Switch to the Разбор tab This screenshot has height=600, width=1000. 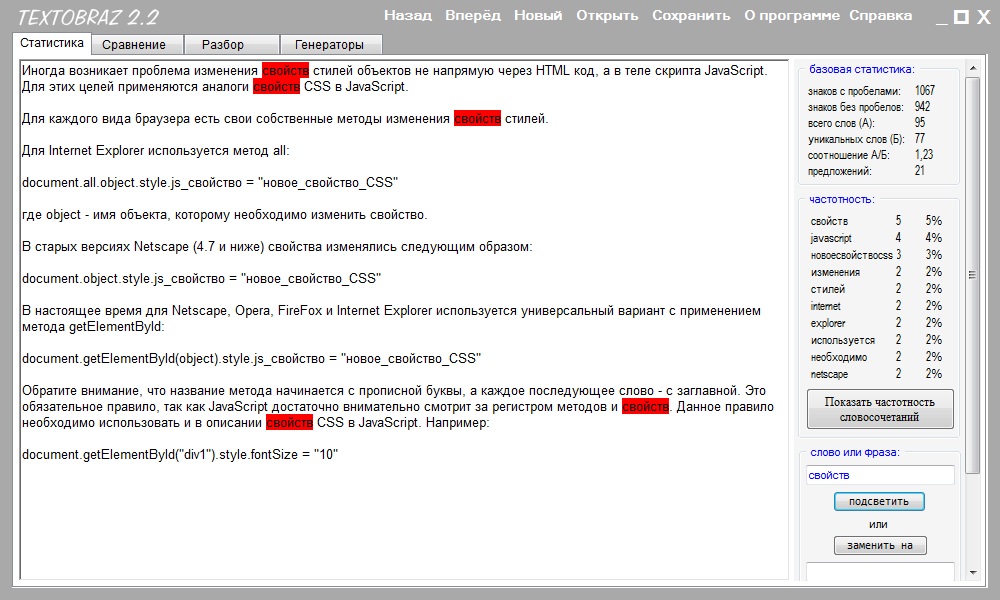pos(222,45)
